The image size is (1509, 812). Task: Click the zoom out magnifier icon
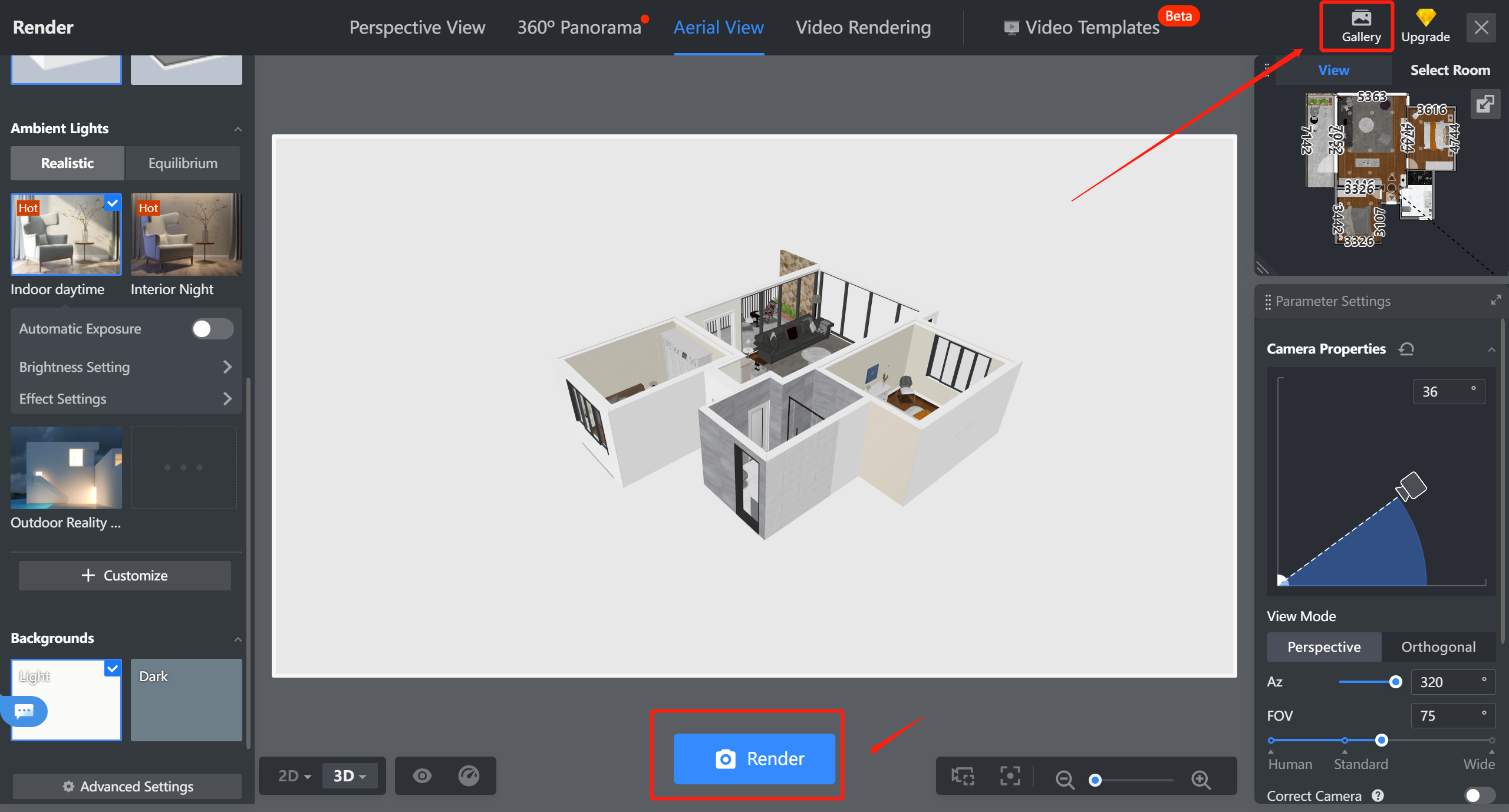(x=1065, y=780)
